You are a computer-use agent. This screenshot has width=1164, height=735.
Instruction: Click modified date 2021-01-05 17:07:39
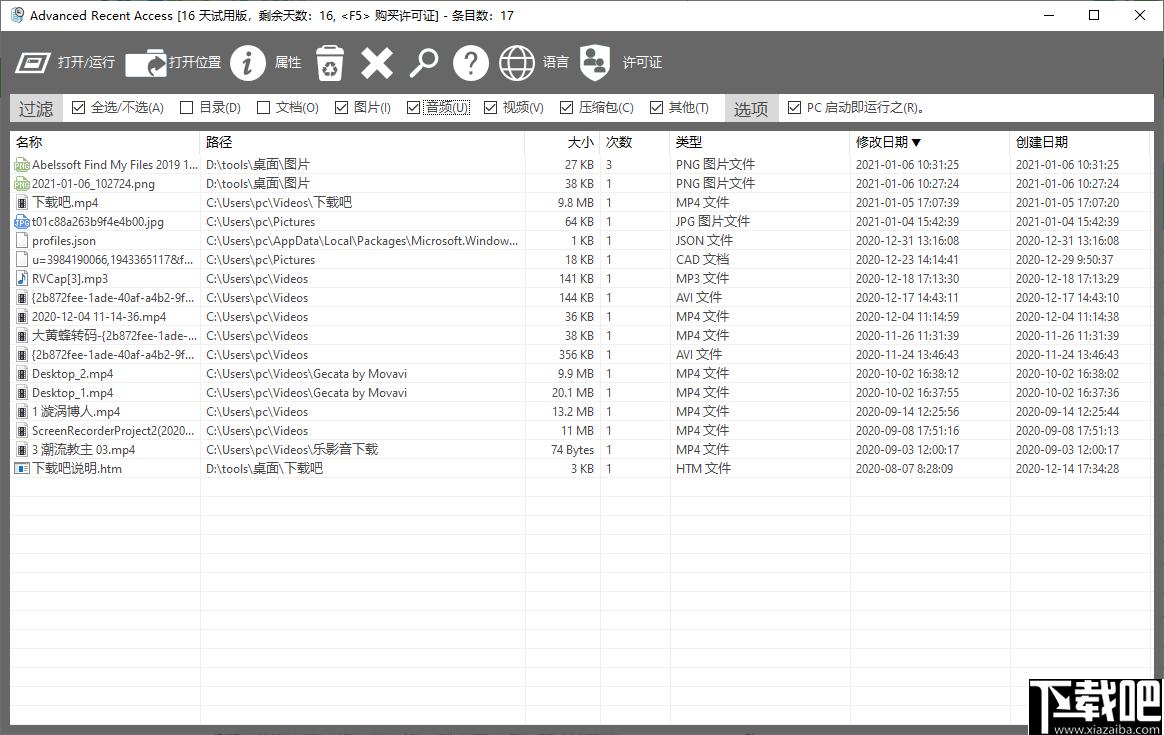tap(907, 203)
